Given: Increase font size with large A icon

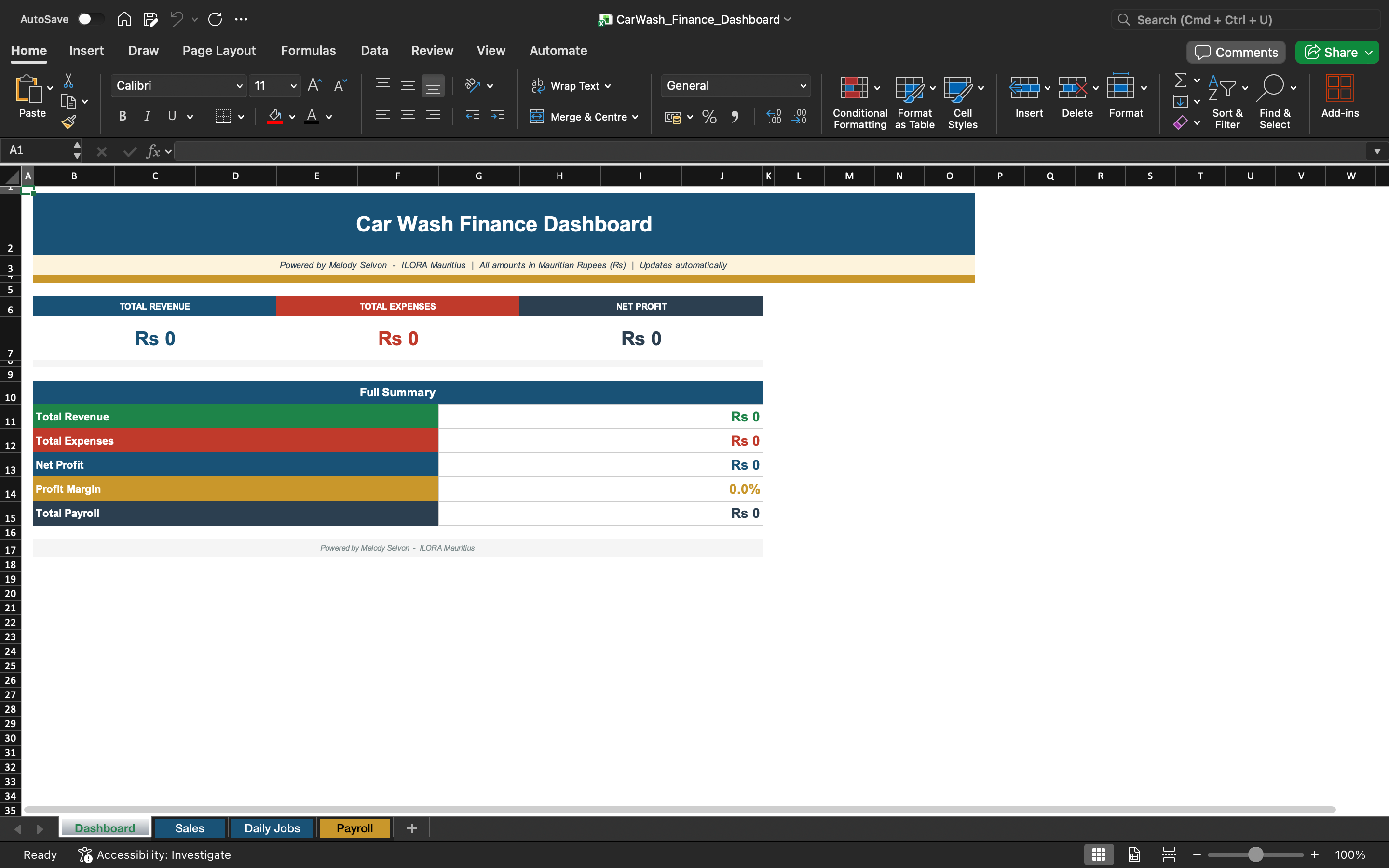Looking at the screenshot, I should coord(314,85).
